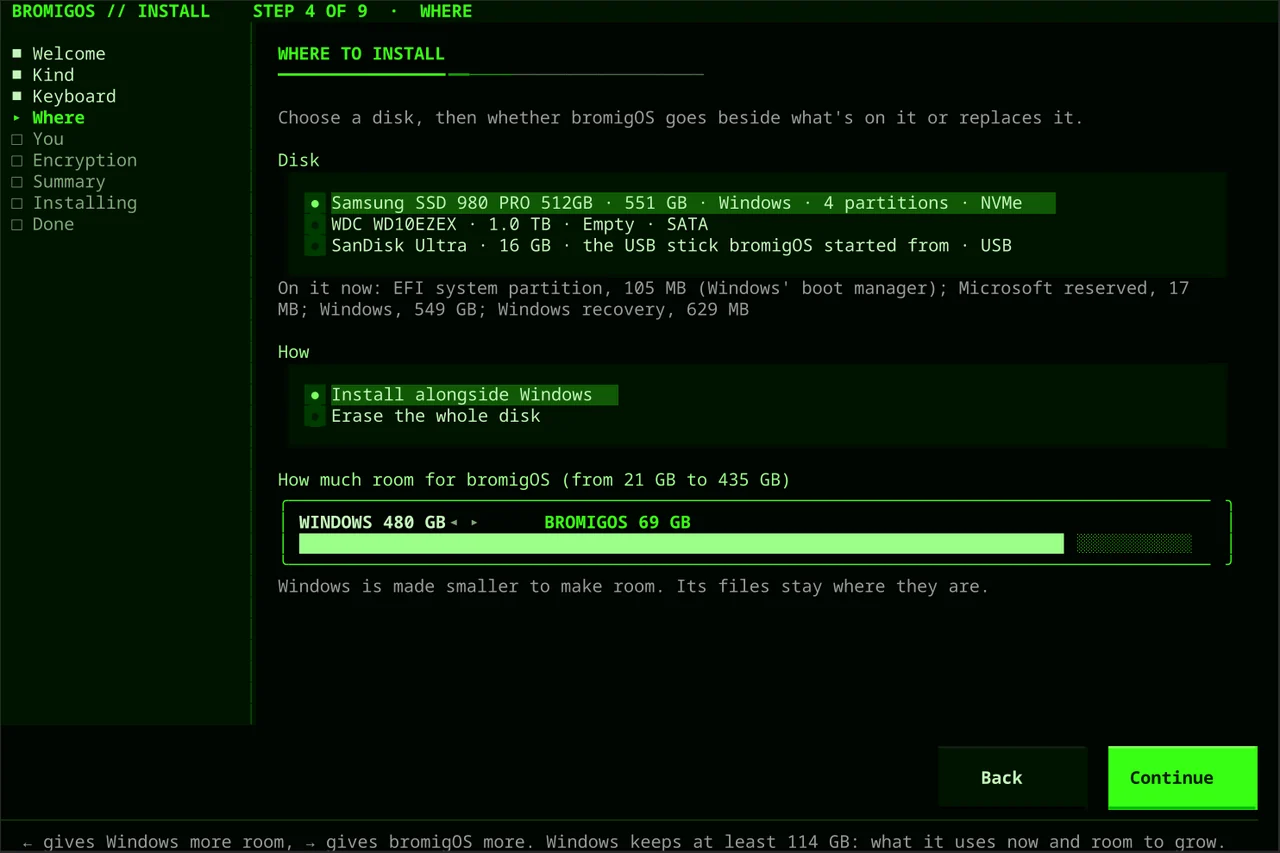The image size is (1280, 853).
Task: Click the 'On it now' partition description
Action: click(x=733, y=299)
